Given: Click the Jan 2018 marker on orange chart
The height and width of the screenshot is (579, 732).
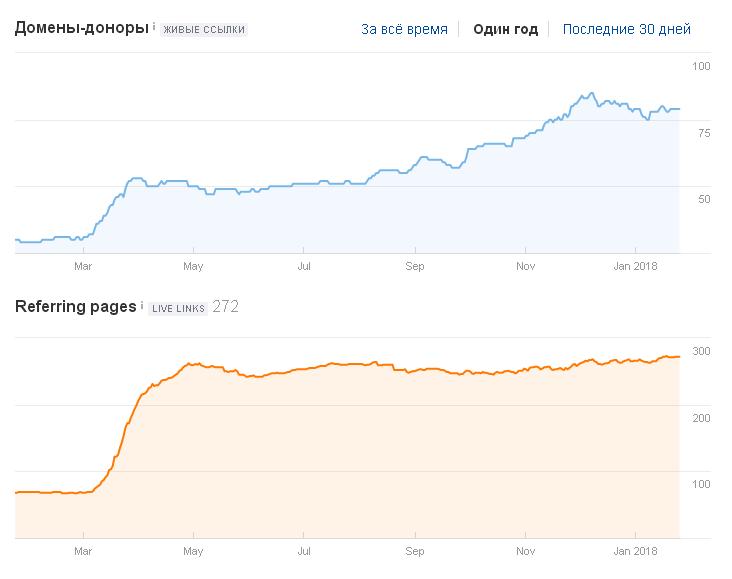Looking at the screenshot, I should [x=635, y=551].
